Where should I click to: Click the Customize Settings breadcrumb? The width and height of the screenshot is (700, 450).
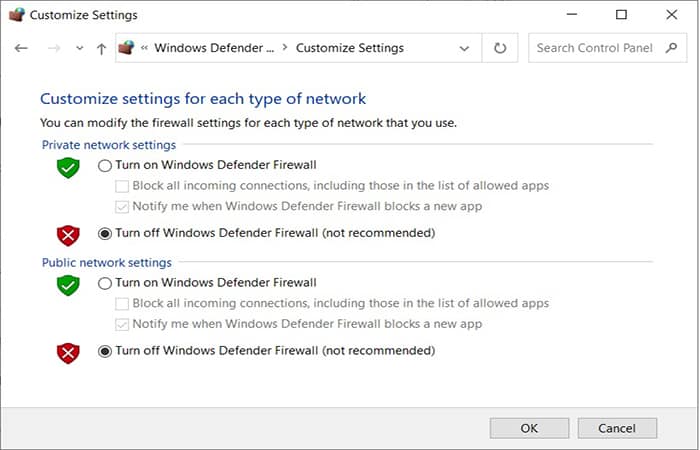coord(350,48)
